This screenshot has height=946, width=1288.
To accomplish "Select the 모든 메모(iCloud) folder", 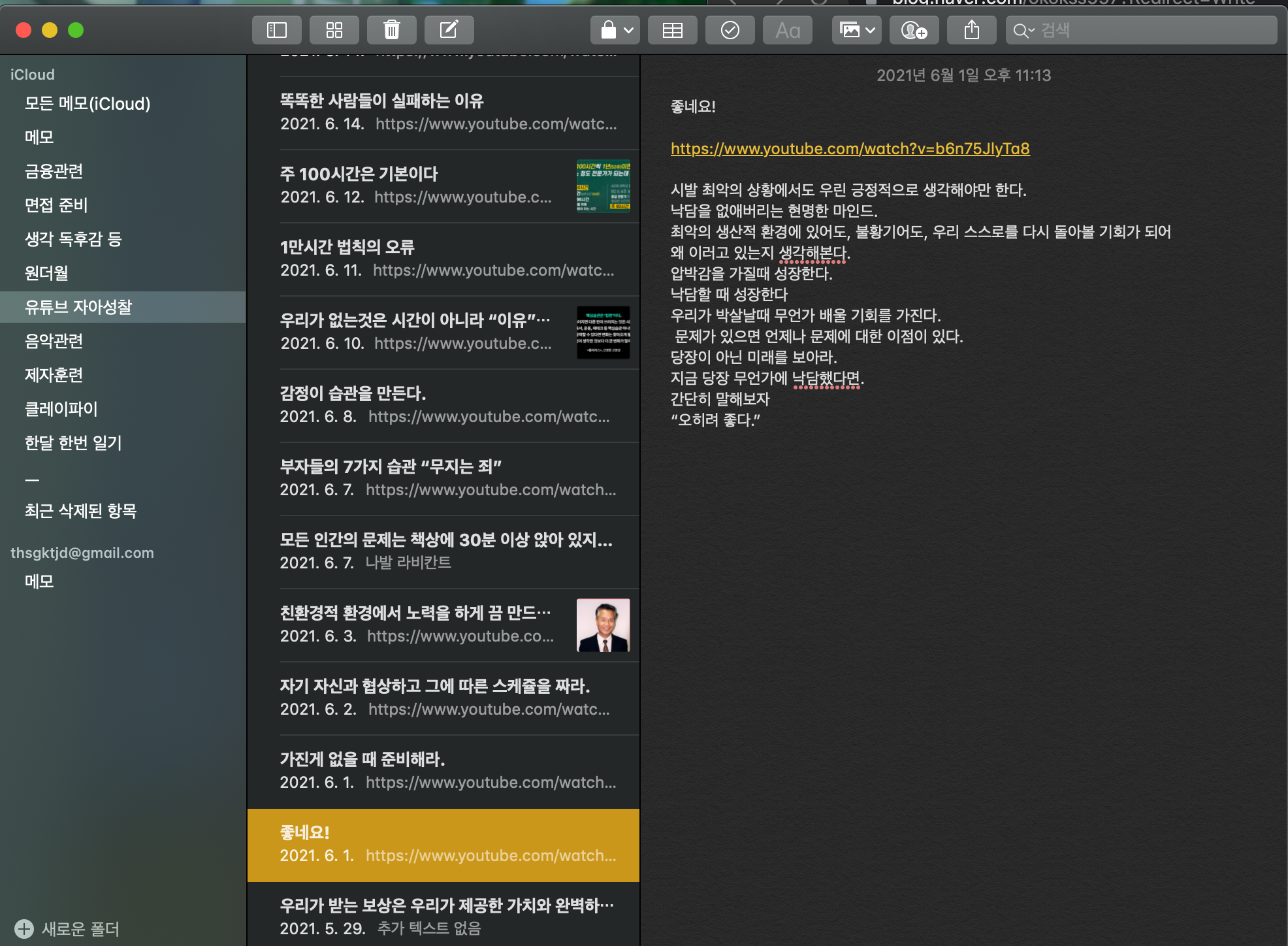I will [x=88, y=103].
